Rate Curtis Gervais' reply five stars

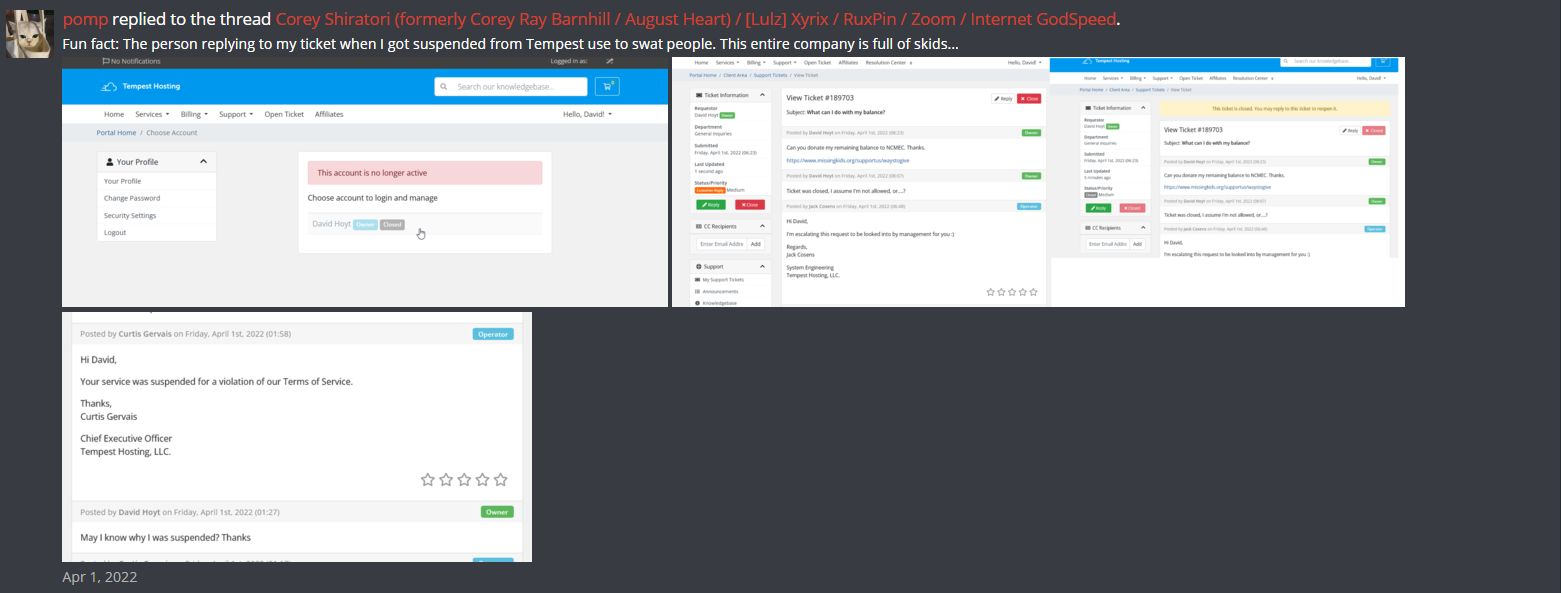(x=501, y=480)
